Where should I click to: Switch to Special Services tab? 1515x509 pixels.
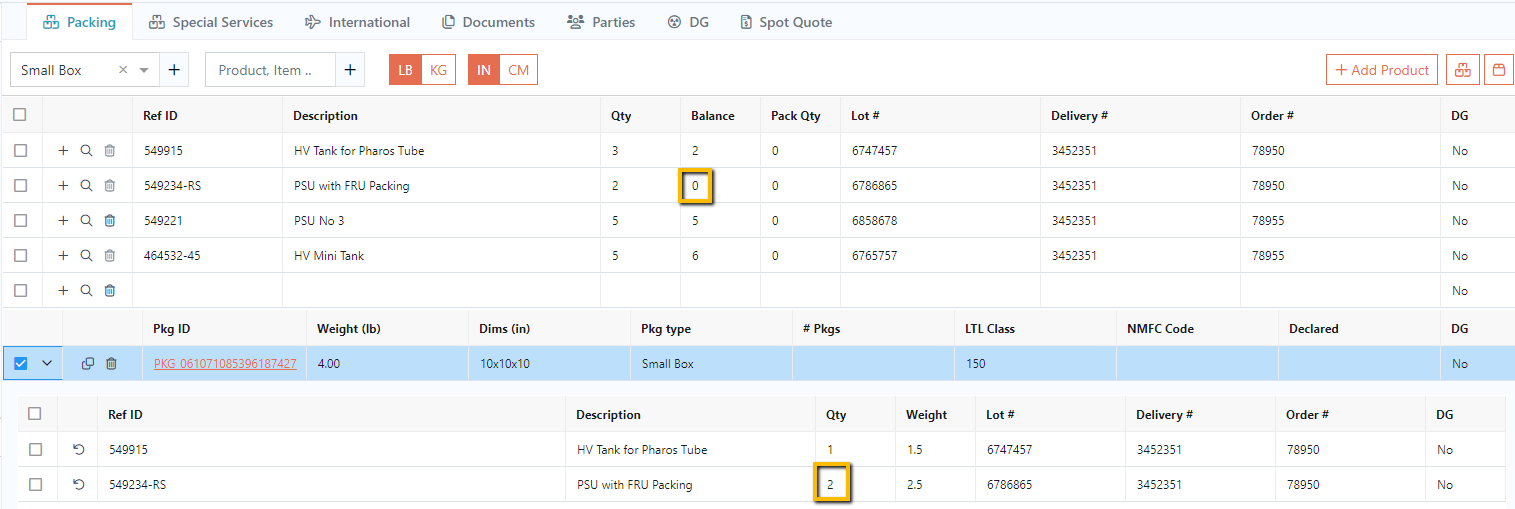pos(210,22)
